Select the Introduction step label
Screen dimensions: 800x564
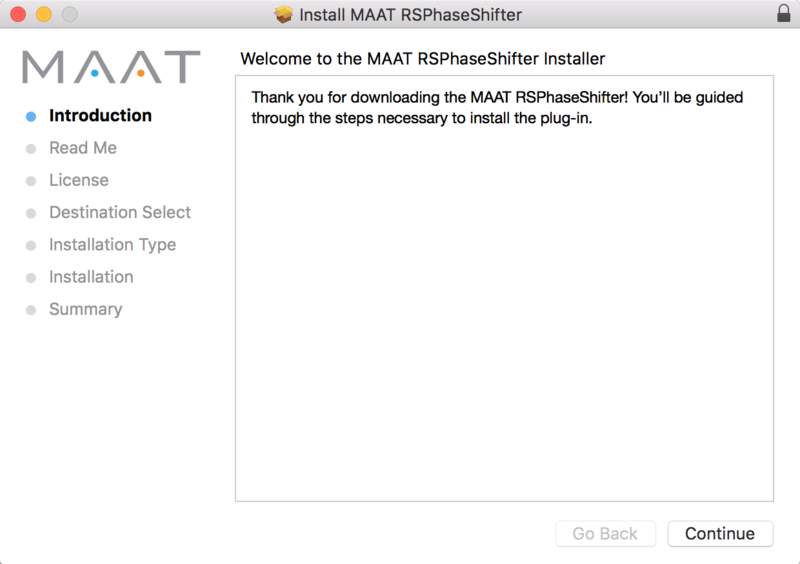[x=100, y=116]
